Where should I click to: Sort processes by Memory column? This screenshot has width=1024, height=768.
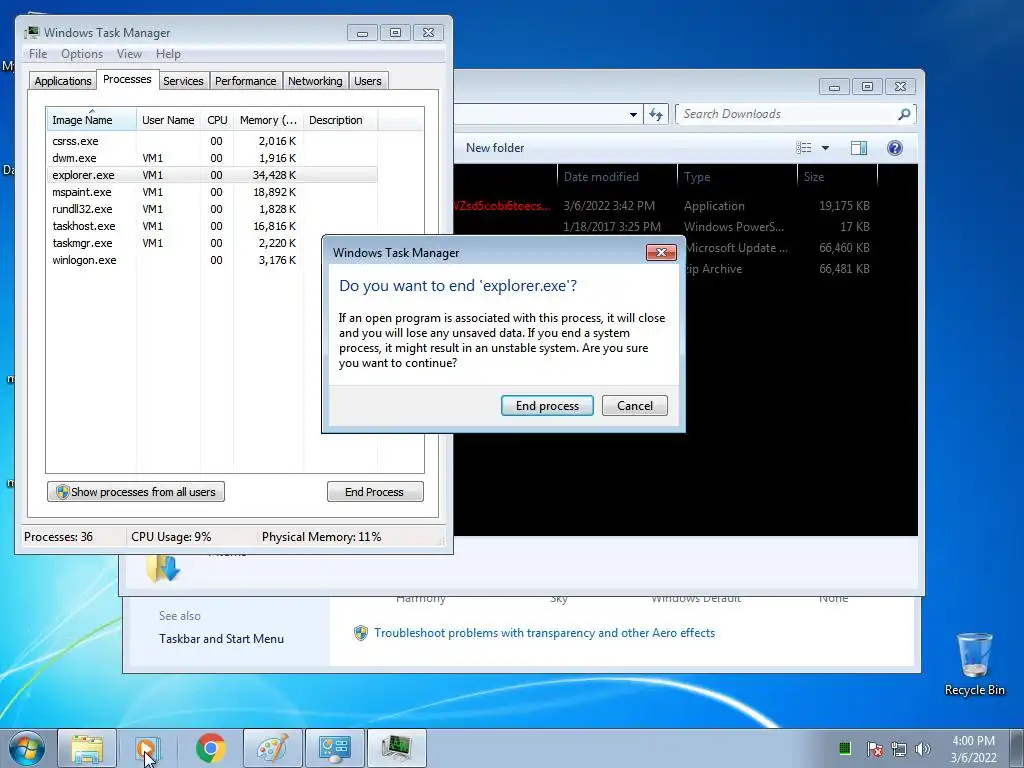point(268,120)
